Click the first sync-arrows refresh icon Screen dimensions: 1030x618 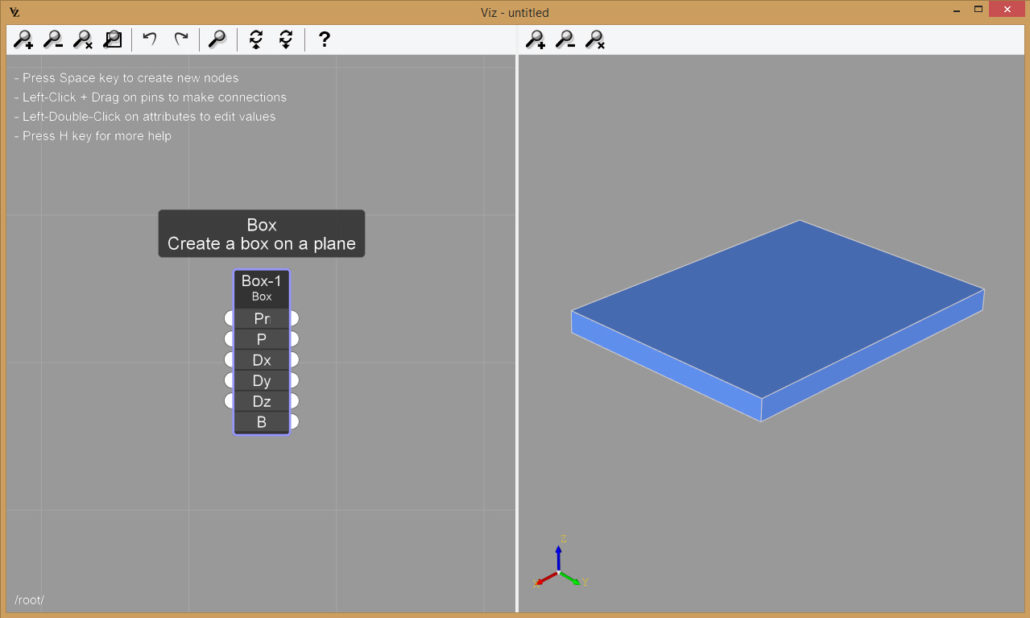point(254,39)
